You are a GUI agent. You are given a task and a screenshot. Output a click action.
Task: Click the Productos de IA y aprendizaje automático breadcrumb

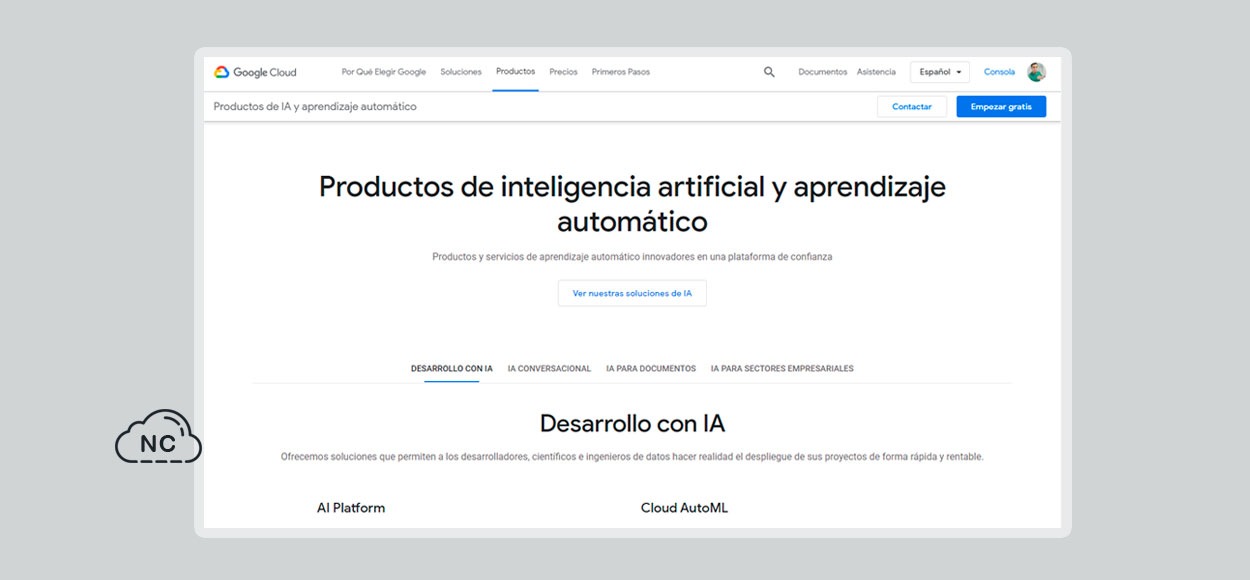[x=315, y=107]
